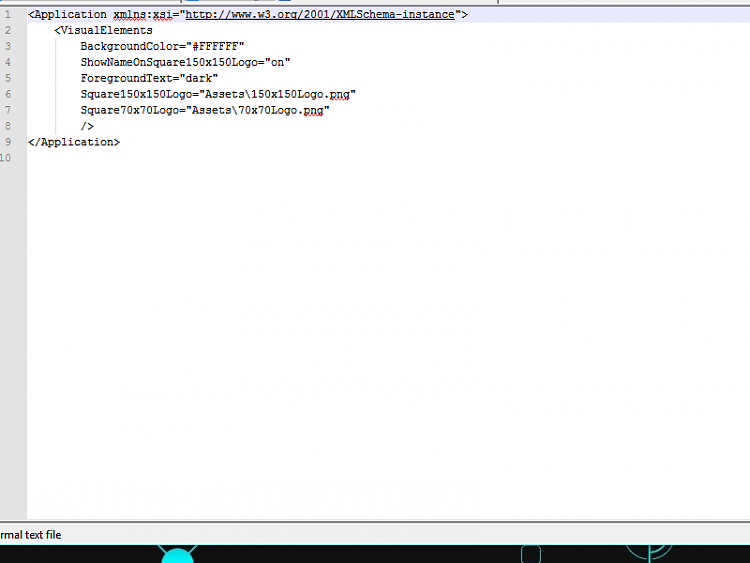Viewport: 750px width, 563px height.
Task: Click the closing /> on line 8
Action: click(x=87, y=126)
